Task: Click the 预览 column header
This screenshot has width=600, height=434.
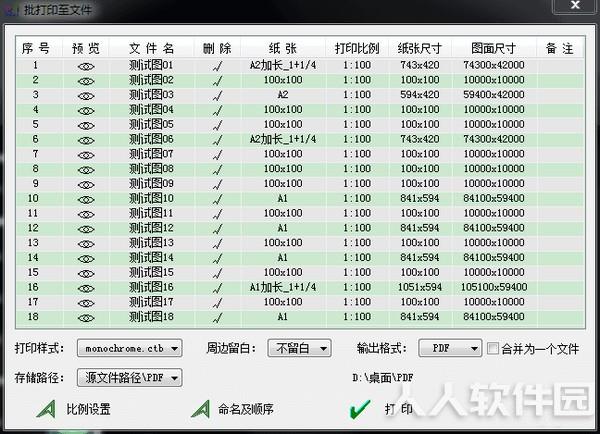Action: pyautogui.click(x=86, y=48)
